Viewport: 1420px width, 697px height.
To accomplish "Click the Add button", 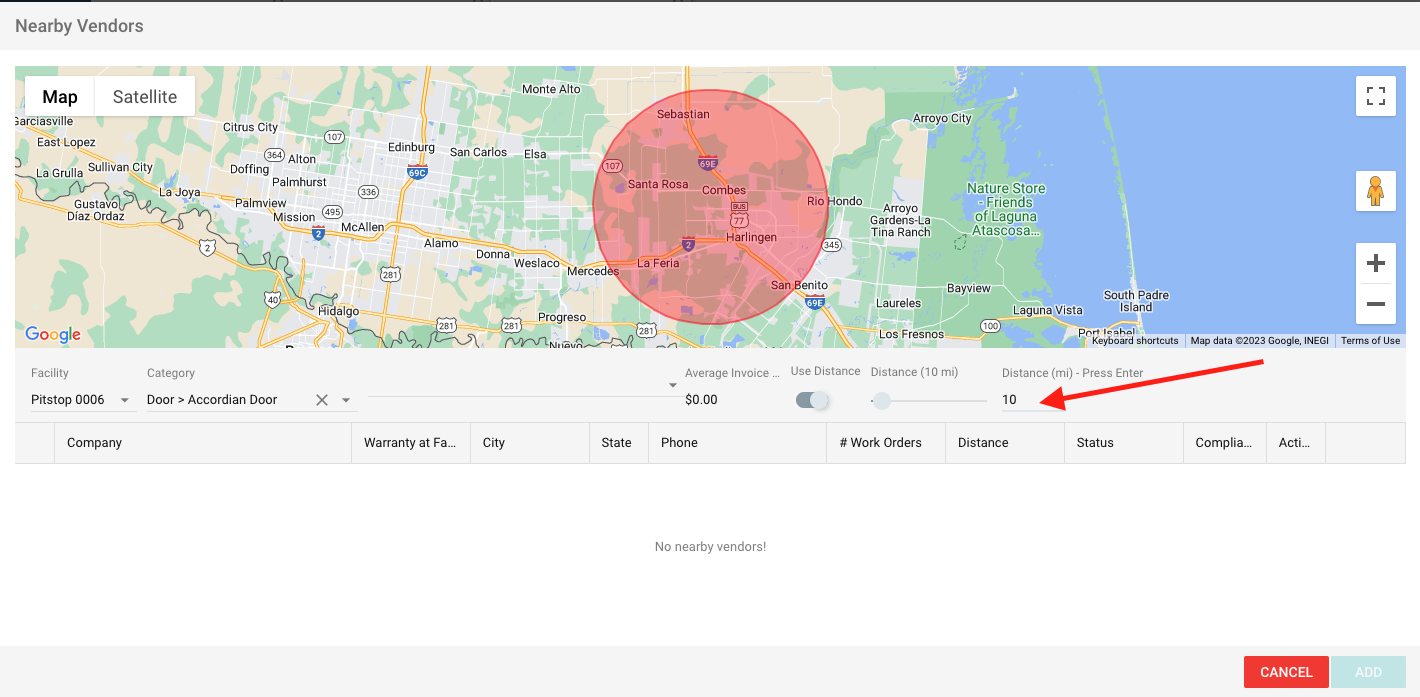I will point(1368,672).
